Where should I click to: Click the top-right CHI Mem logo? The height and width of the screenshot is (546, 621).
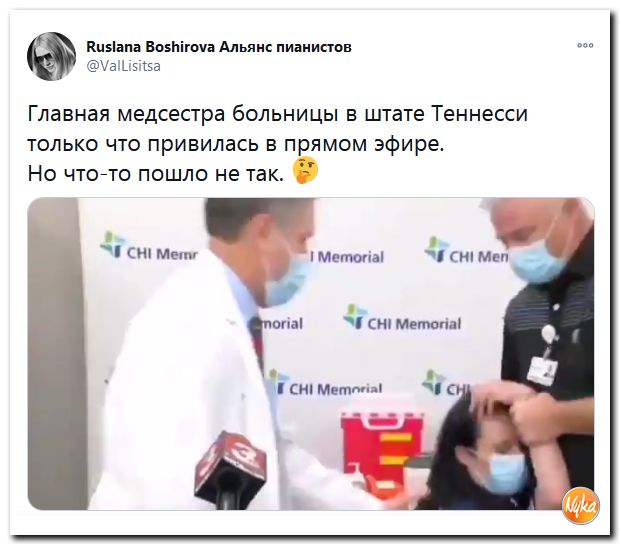466,251
